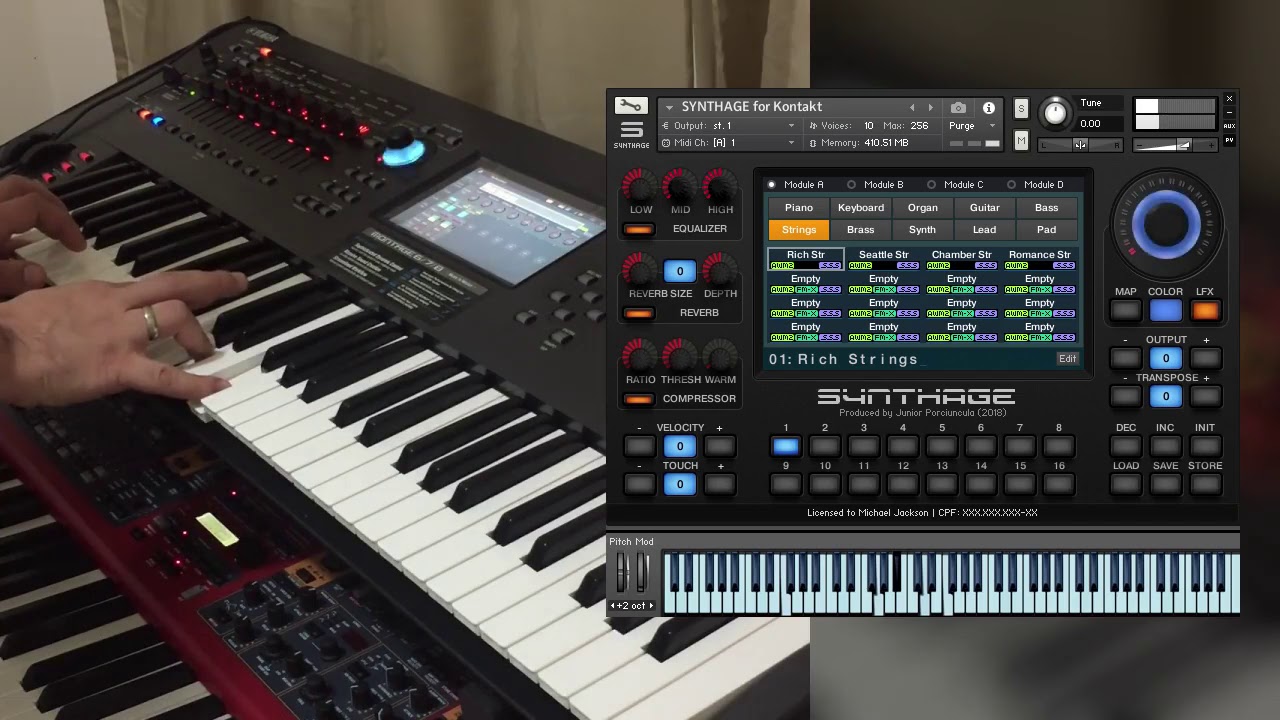The height and width of the screenshot is (720, 1280).
Task: Open the Midi Ch dropdown
Action: (x=728, y=143)
